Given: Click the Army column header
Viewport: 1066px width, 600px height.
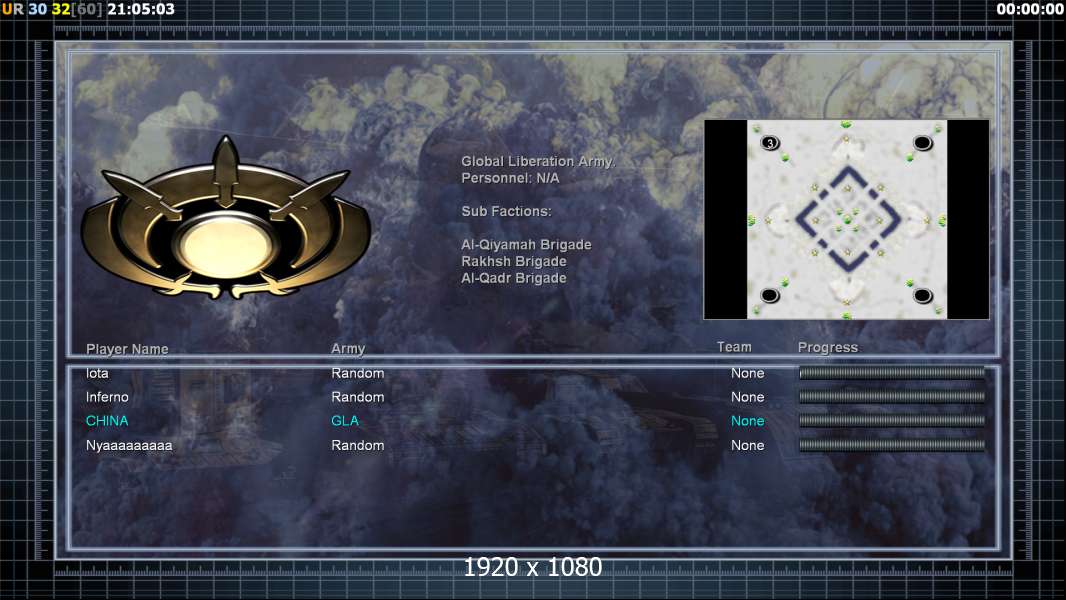Looking at the screenshot, I should pos(348,349).
